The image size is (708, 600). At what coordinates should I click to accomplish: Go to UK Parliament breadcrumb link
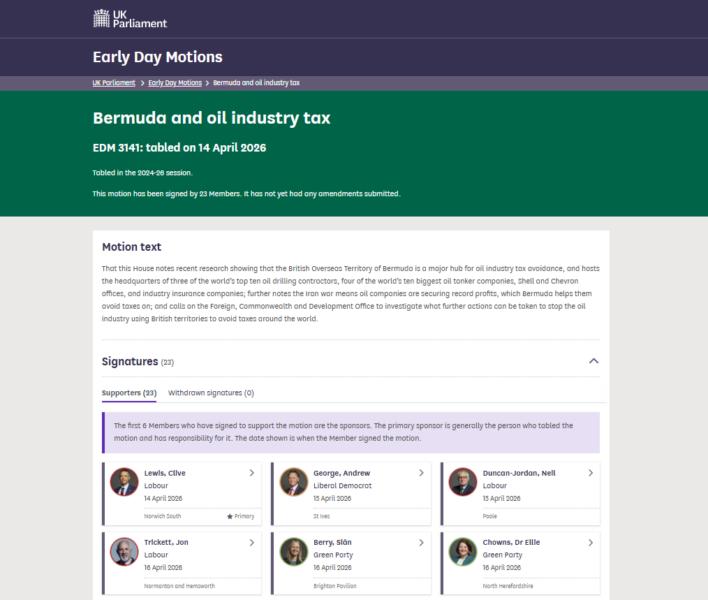(x=114, y=82)
